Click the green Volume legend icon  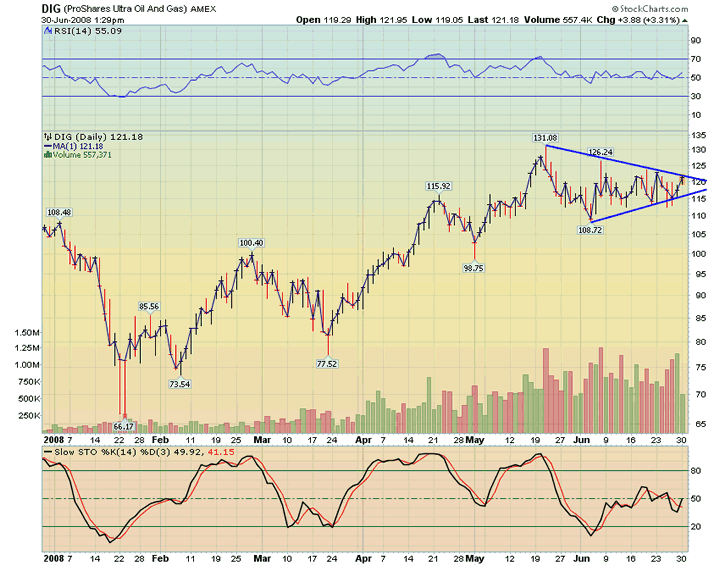click(47, 155)
